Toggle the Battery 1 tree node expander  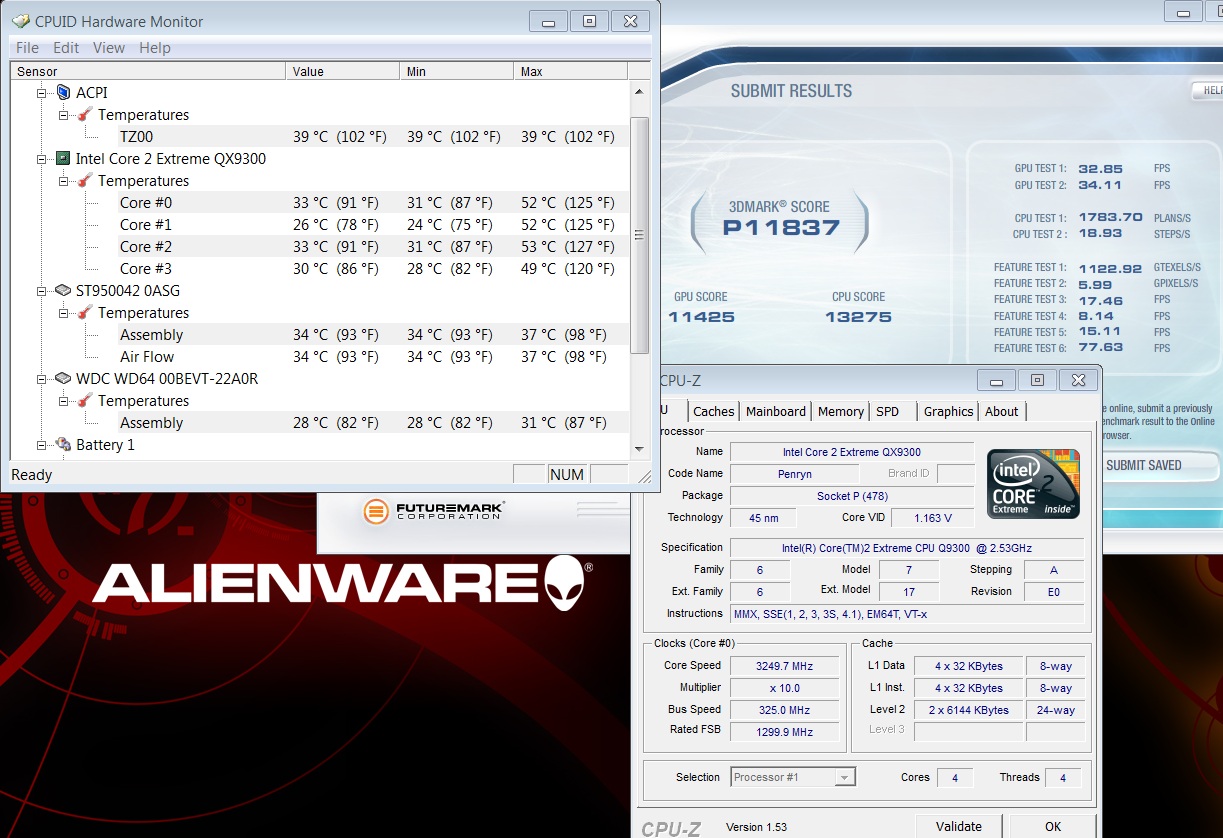coord(42,444)
